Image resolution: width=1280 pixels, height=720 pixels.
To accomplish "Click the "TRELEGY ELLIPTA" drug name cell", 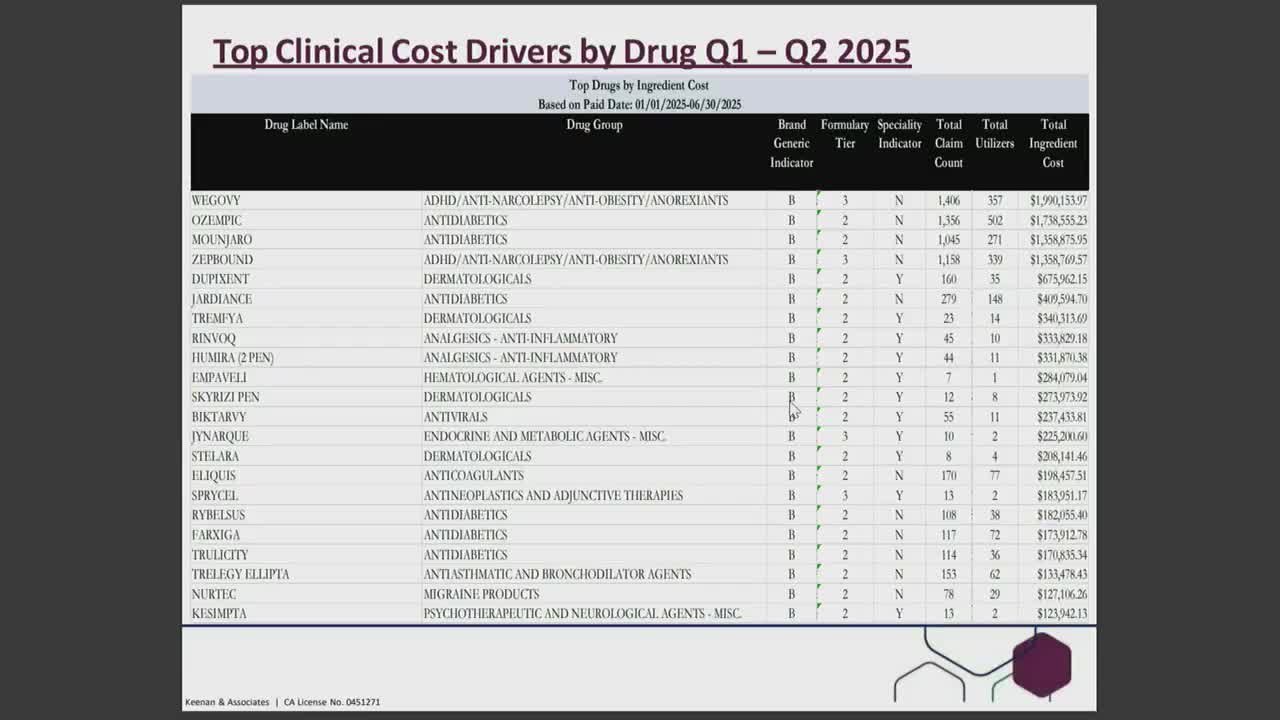I will [x=241, y=574].
